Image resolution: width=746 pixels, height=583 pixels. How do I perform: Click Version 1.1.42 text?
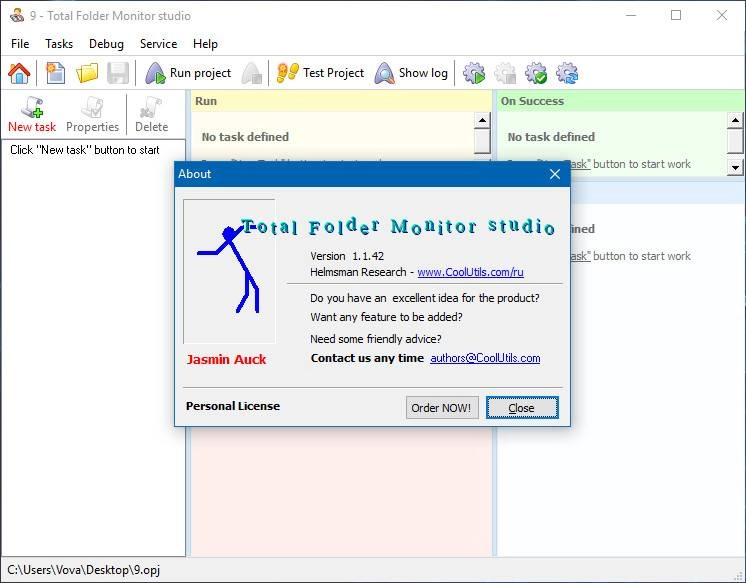[347, 256]
